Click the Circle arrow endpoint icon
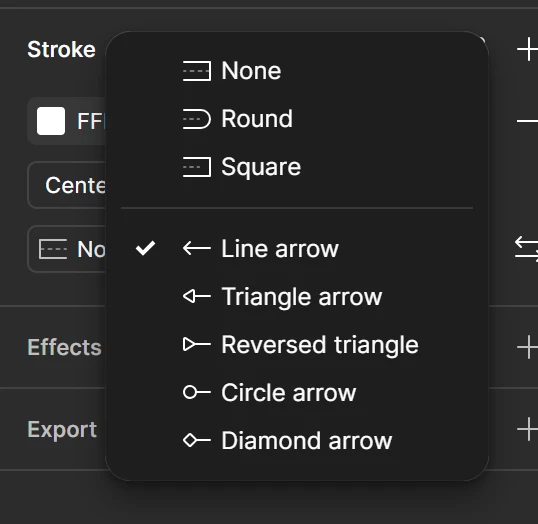 (x=197, y=392)
